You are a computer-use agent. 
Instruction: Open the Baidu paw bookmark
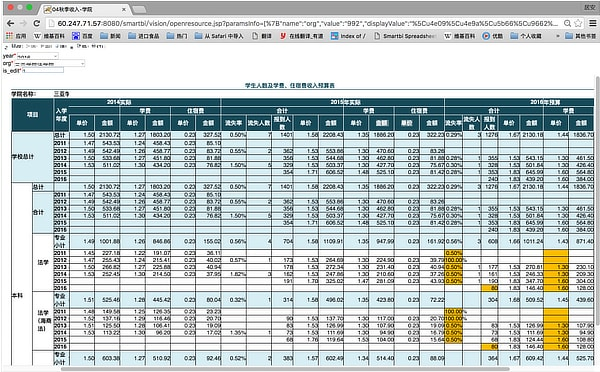click(82, 36)
